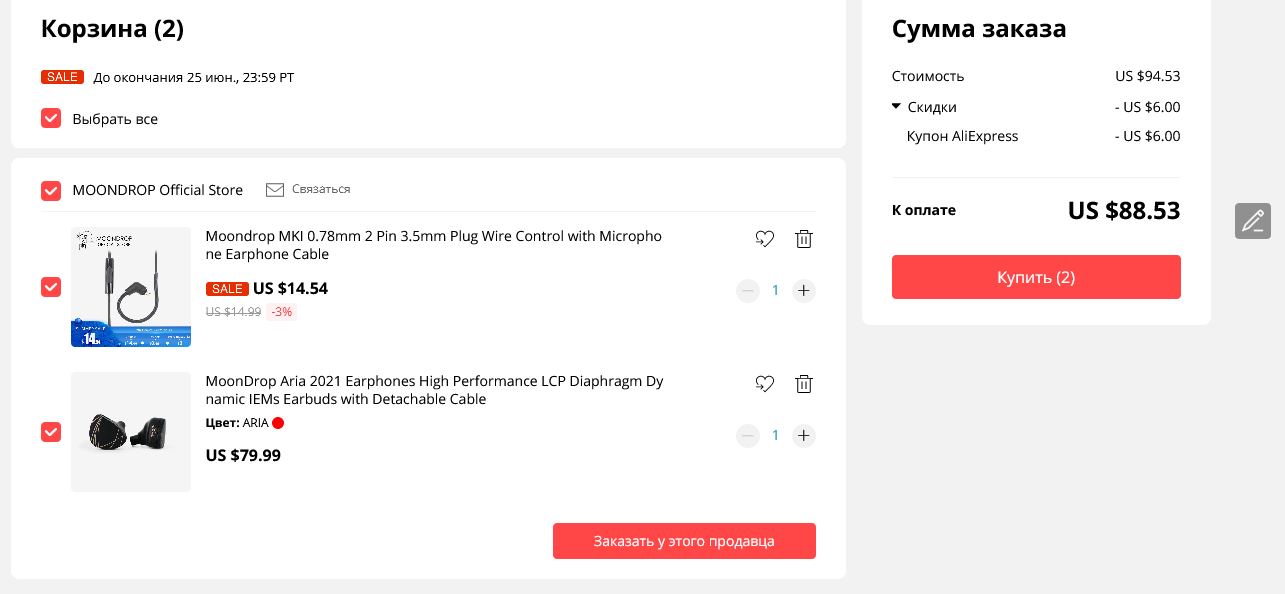Increase quantity of MoonDrop Aria earphones
1285x594 pixels.
804,436
